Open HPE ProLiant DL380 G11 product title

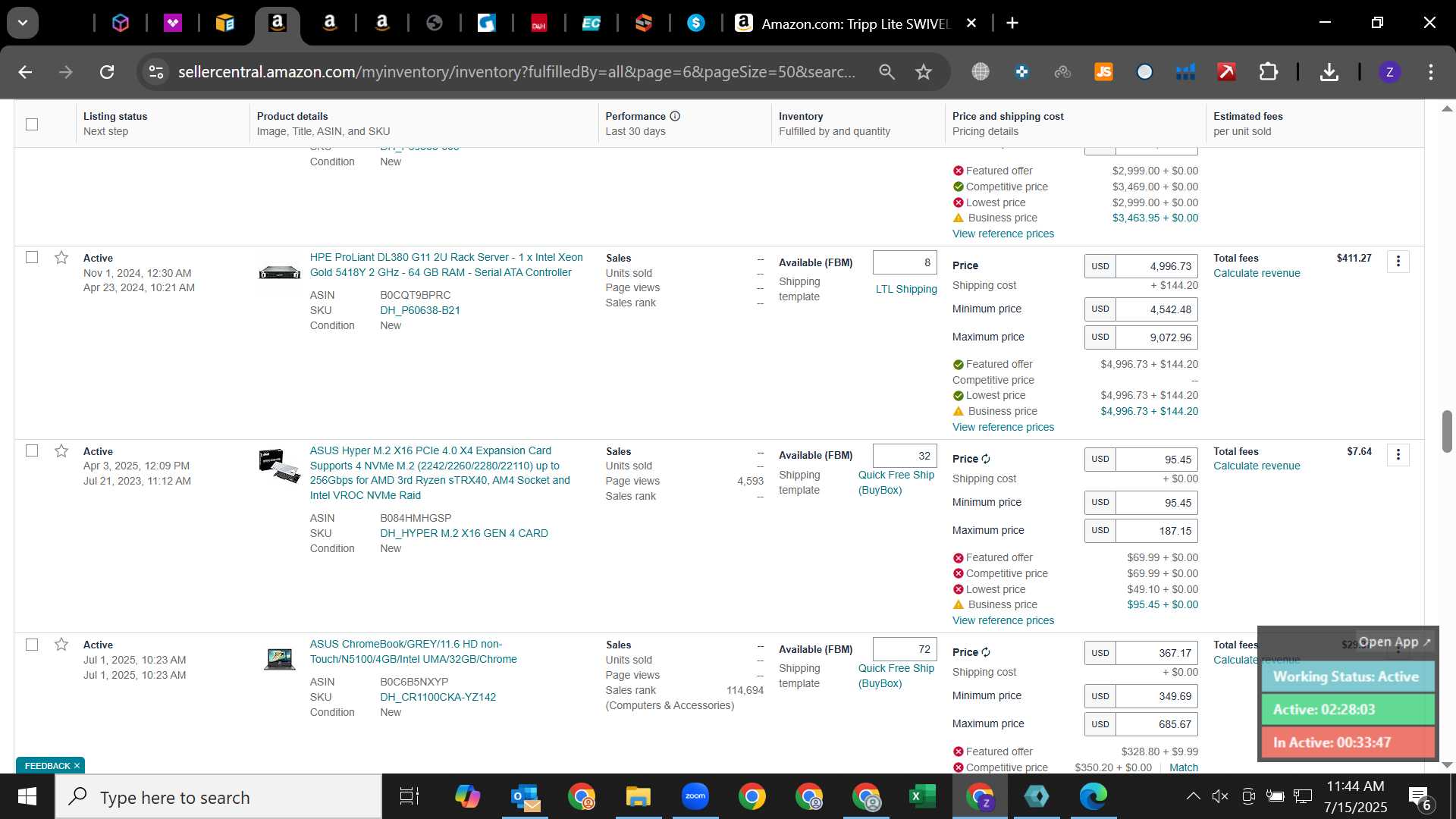click(446, 265)
